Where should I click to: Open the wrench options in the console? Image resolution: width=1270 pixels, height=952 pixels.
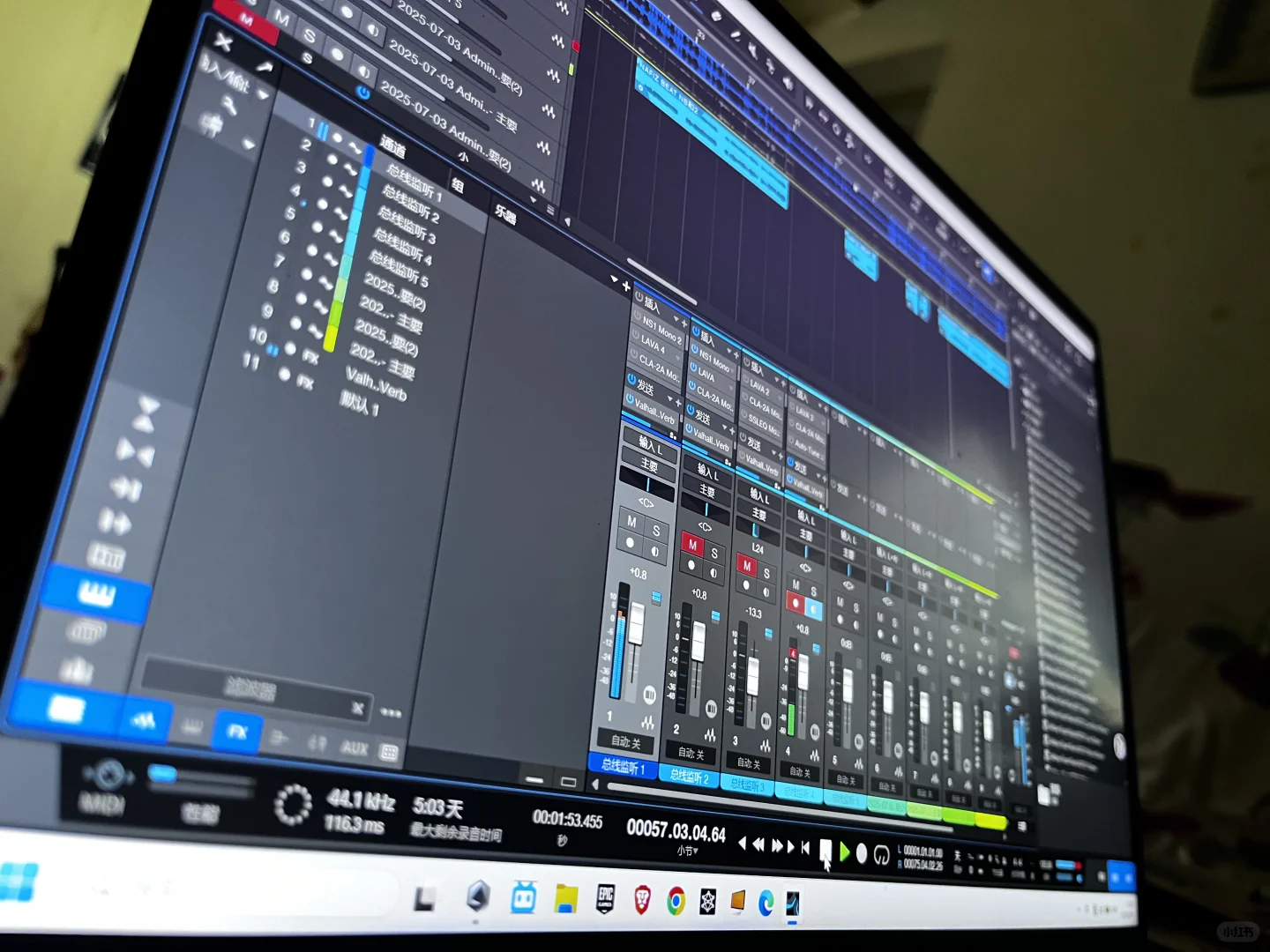(x=229, y=106)
